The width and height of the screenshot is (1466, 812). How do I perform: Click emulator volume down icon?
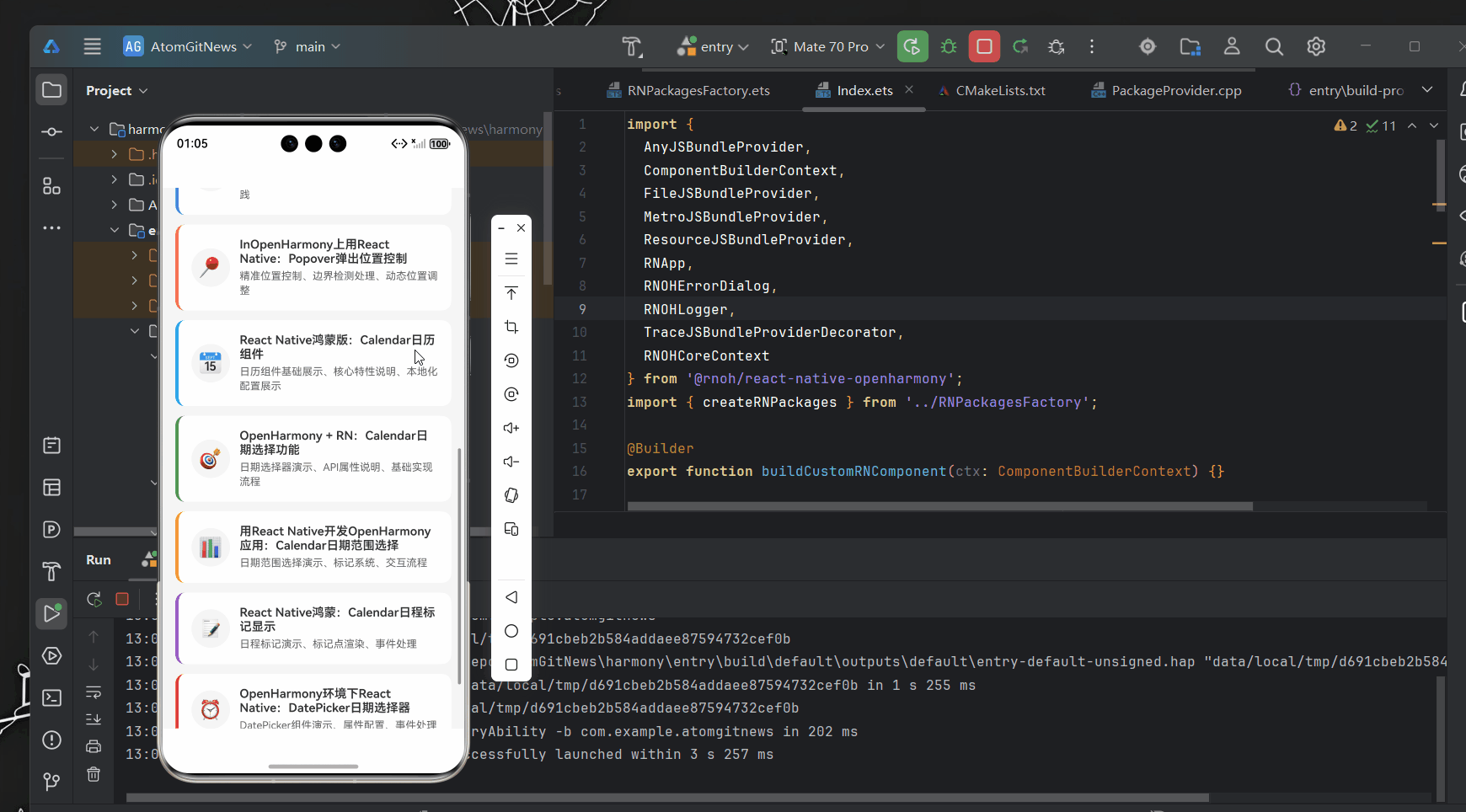(511, 462)
